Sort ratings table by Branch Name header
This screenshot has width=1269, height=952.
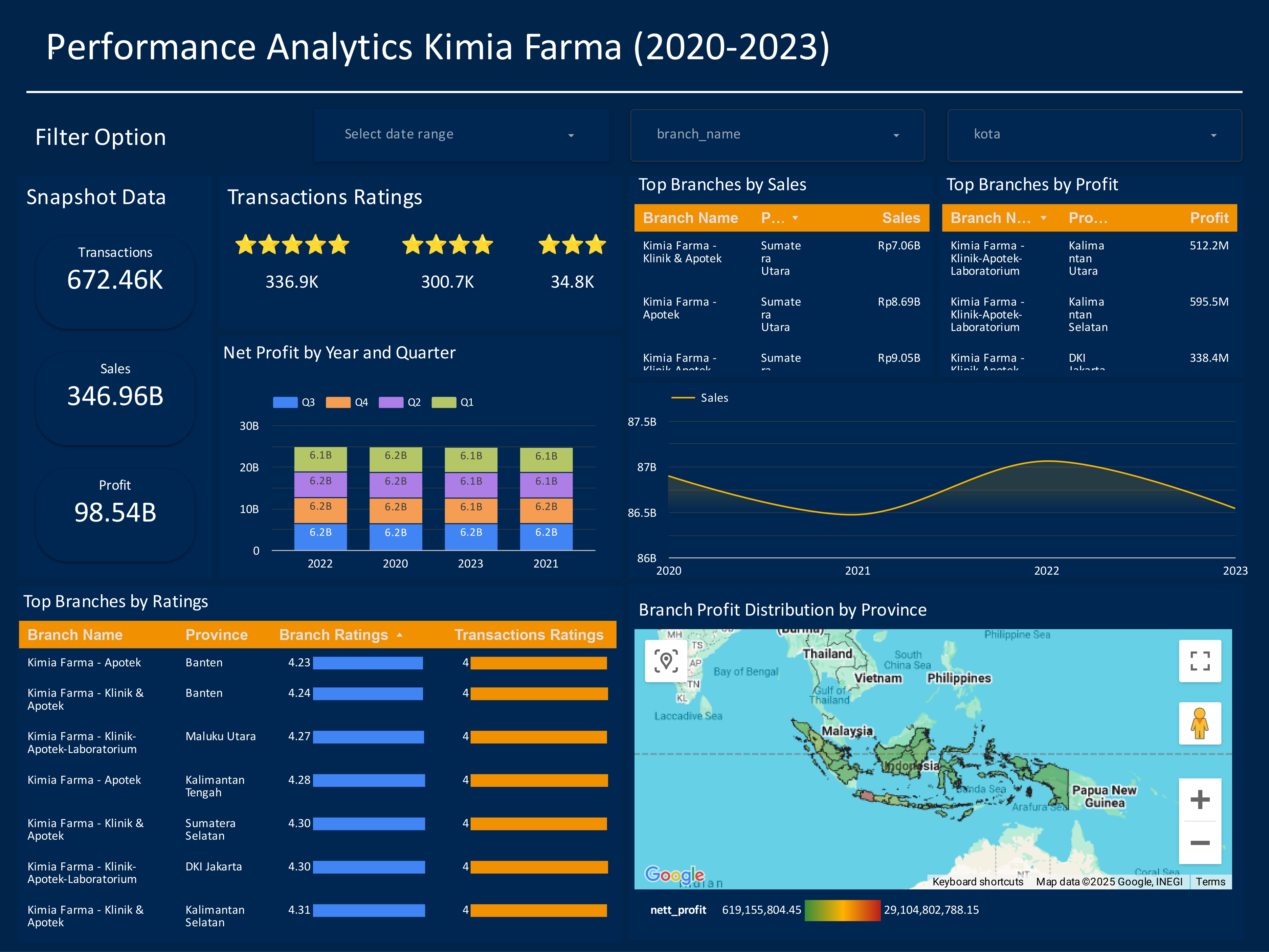click(x=75, y=635)
